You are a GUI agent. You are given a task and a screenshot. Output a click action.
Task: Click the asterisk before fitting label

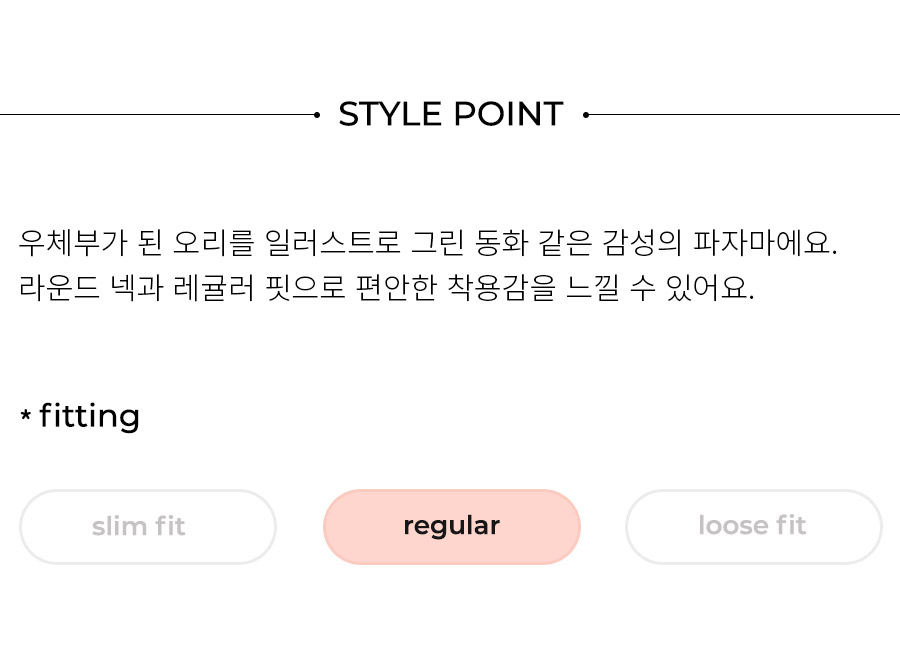coord(25,415)
